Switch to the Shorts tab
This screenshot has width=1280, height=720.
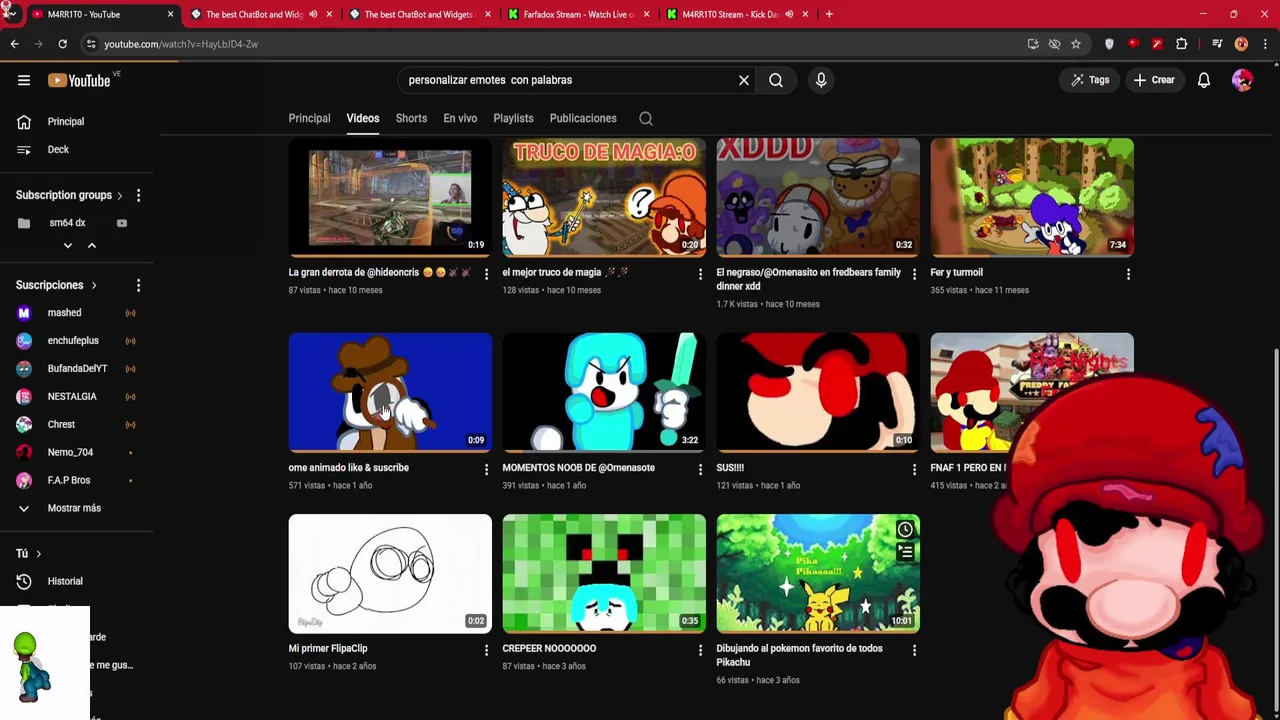click(411, 118)
